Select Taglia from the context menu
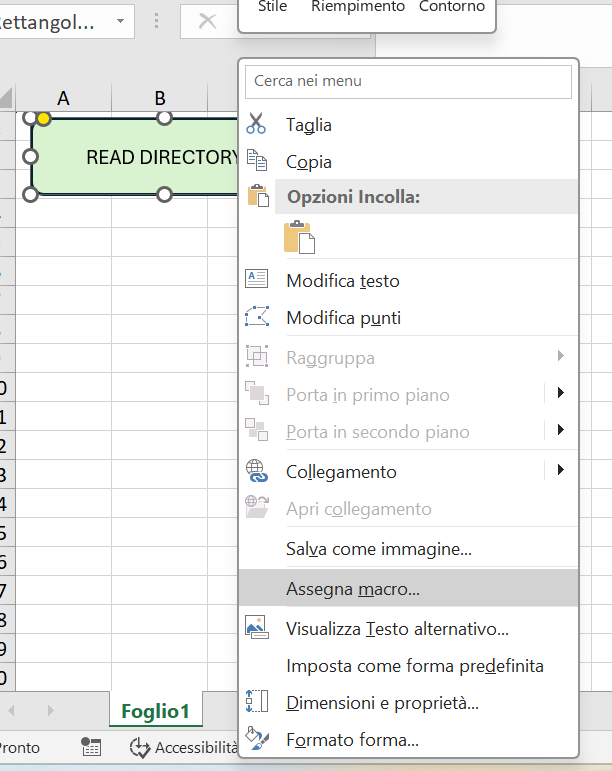612x771 pixels. 408,125
